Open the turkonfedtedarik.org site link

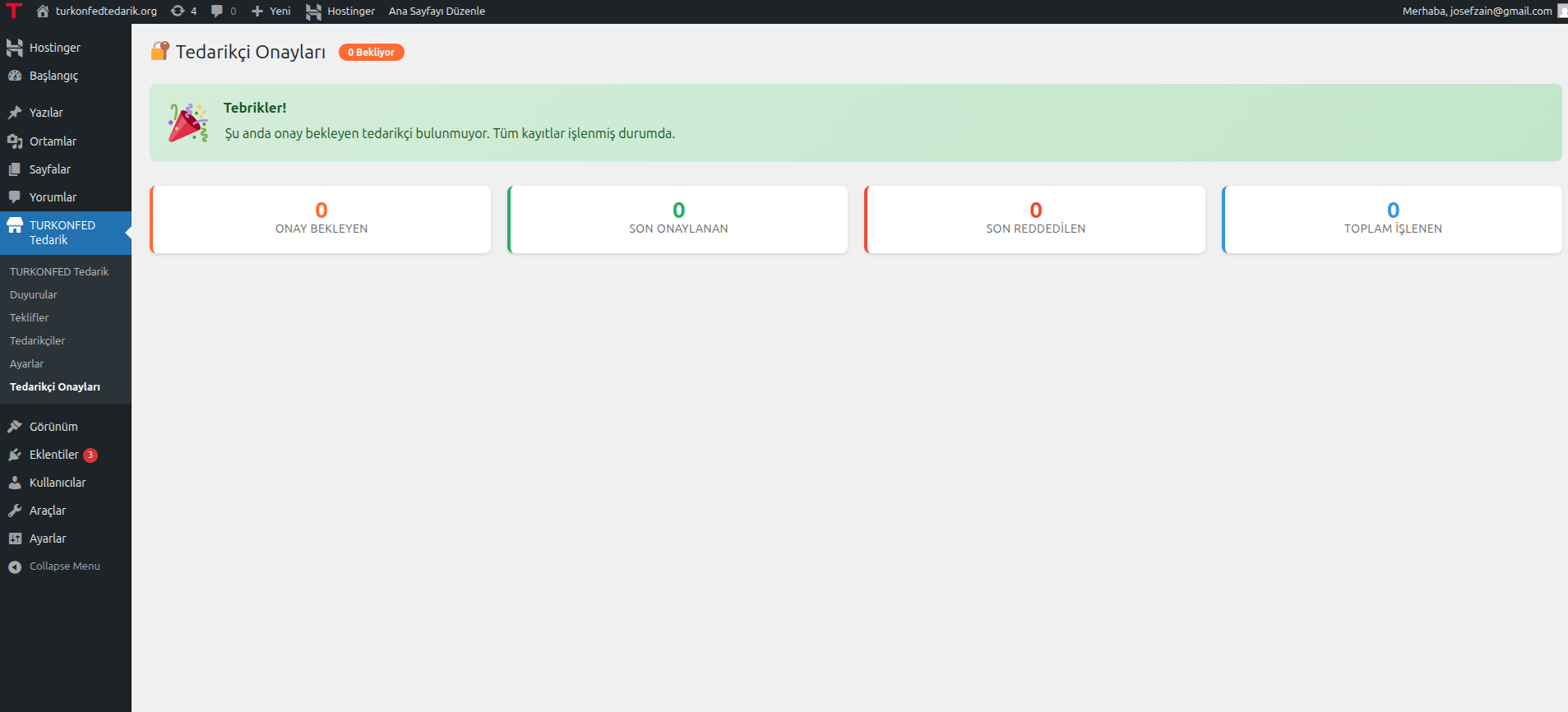105,11
